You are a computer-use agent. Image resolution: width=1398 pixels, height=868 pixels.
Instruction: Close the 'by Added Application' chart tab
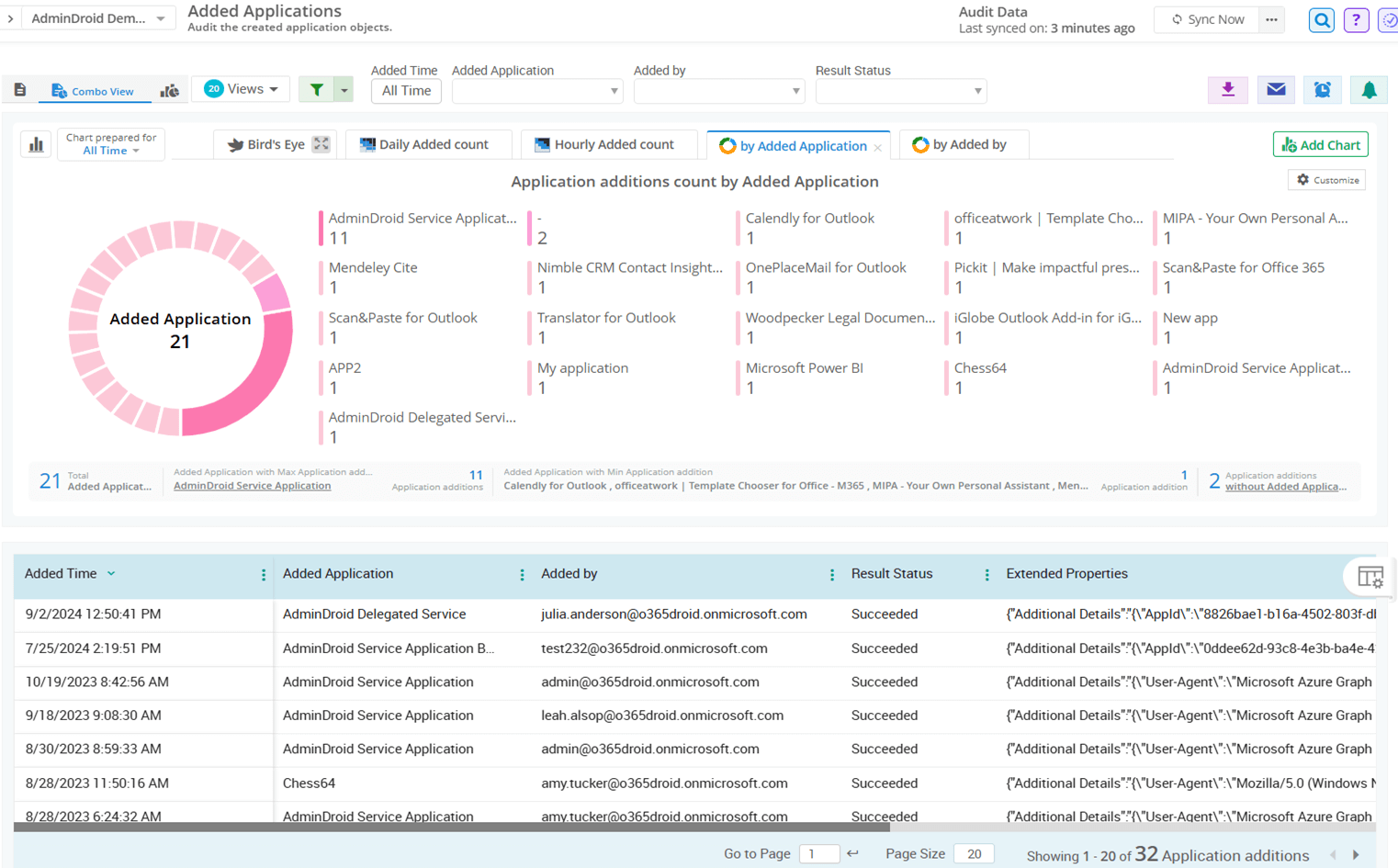click(x=879, y=145)
